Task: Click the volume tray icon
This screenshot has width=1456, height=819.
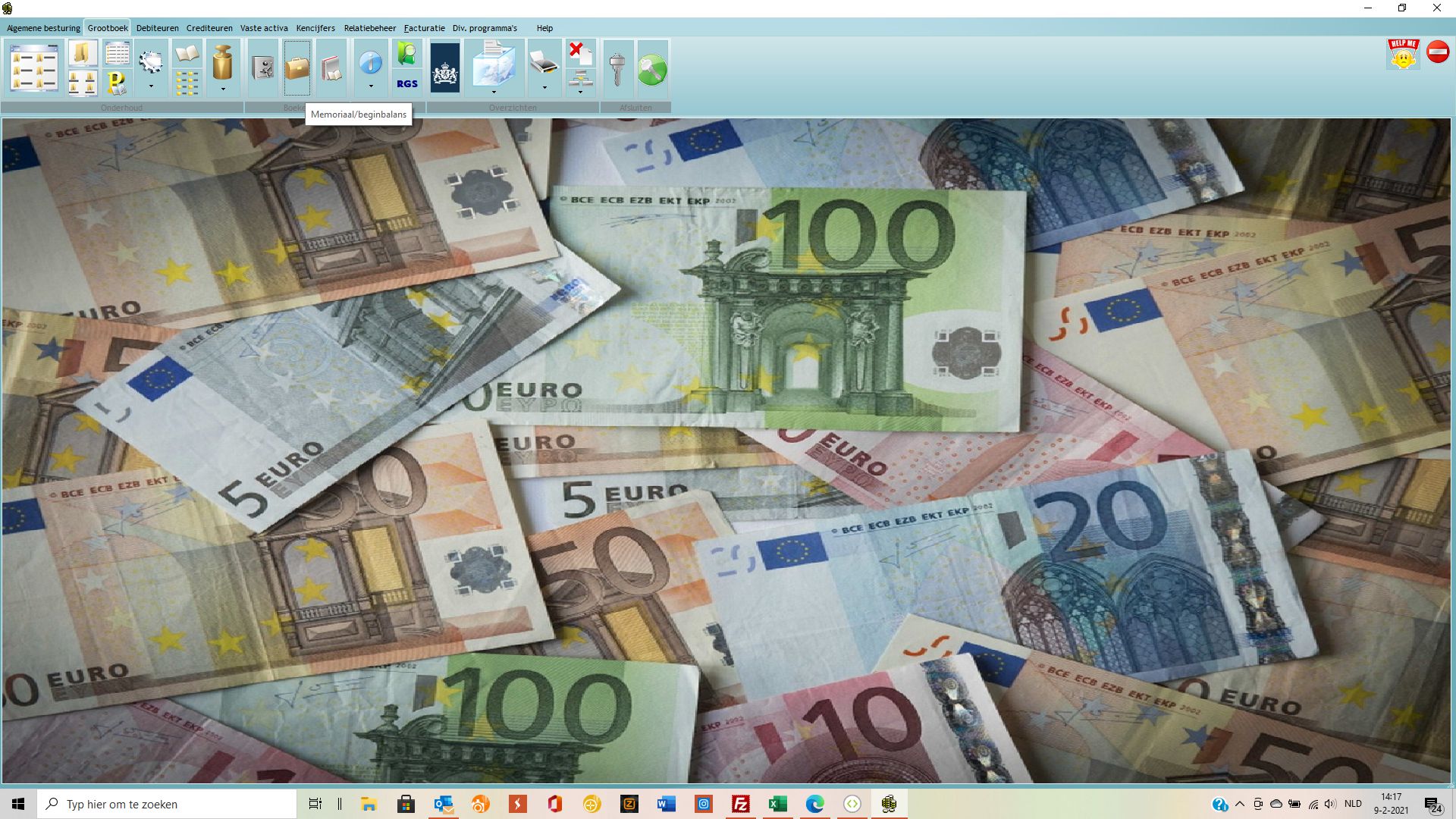Action: 1331,804
